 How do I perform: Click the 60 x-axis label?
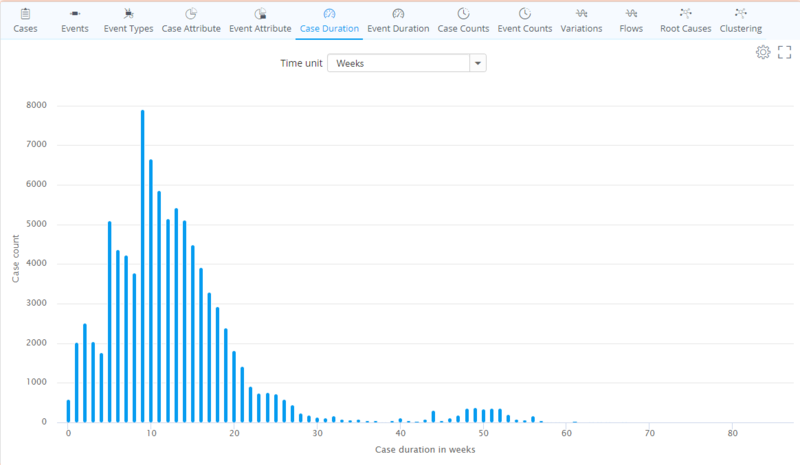(x=566, y=433)
